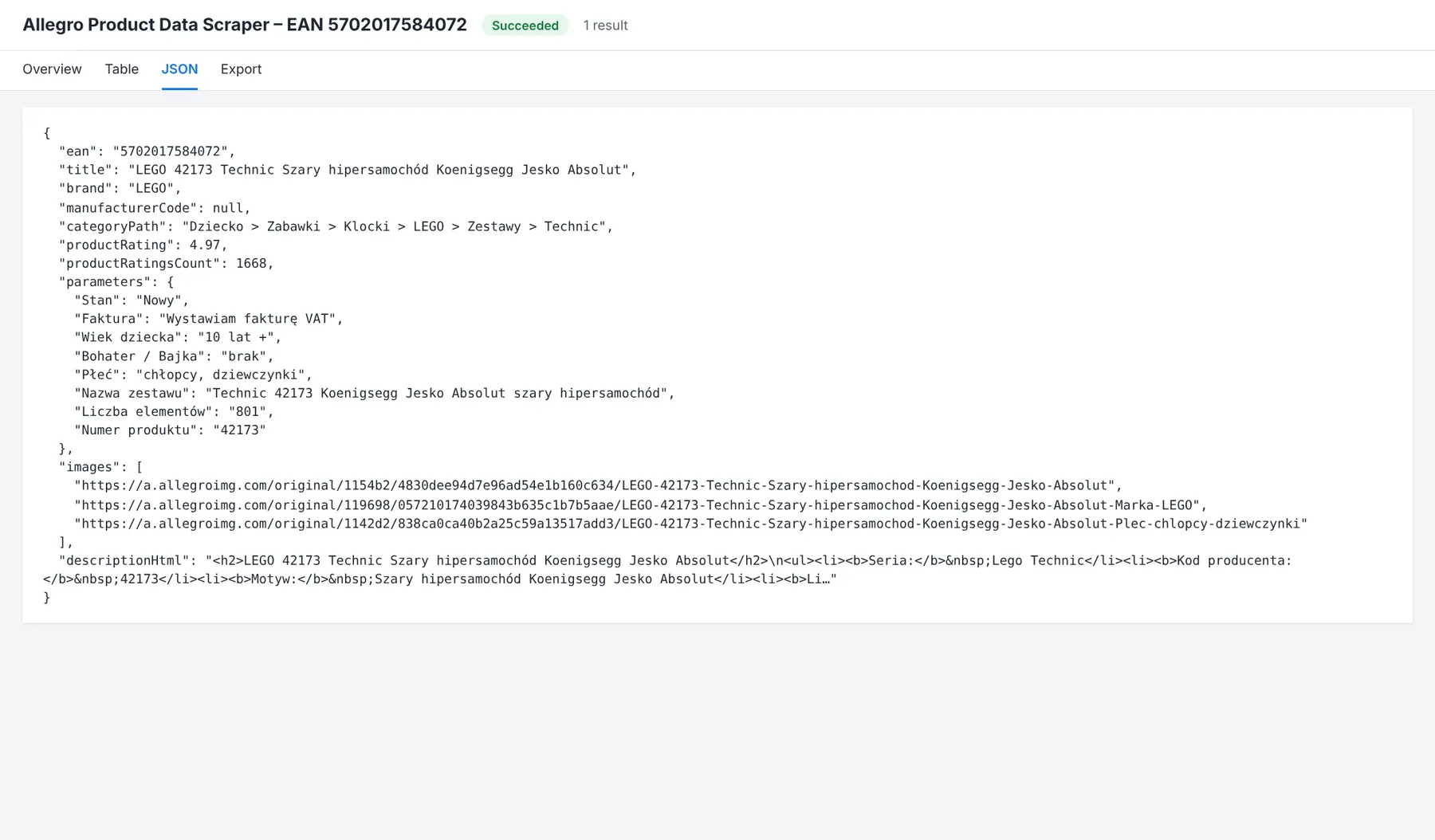1435x840 pixels.
Task: Click the "productRatingsCount": 1668 line
Action: (x=166, y=263)
